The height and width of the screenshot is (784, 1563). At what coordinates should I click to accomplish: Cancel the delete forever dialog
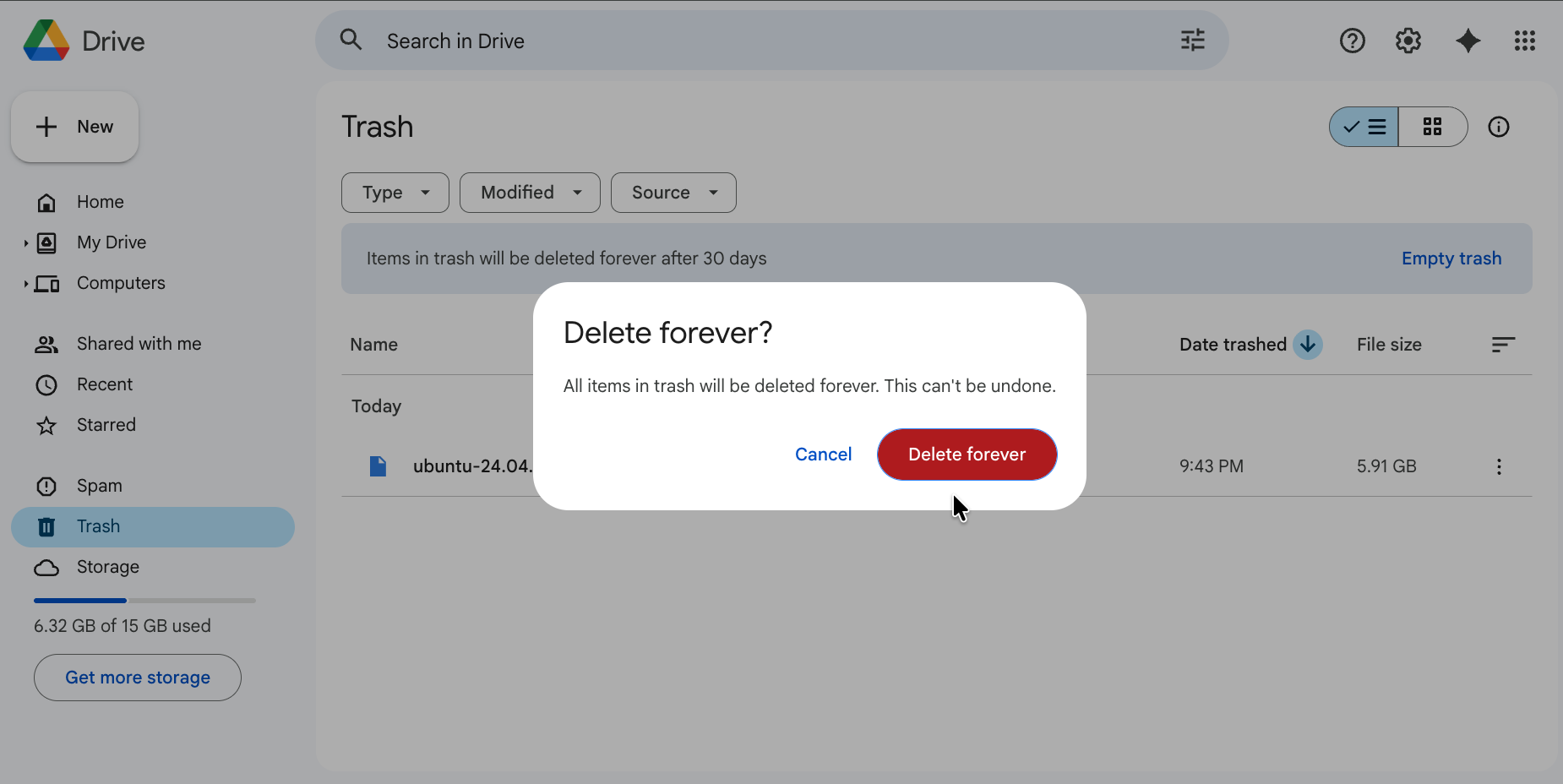[823, 455]
